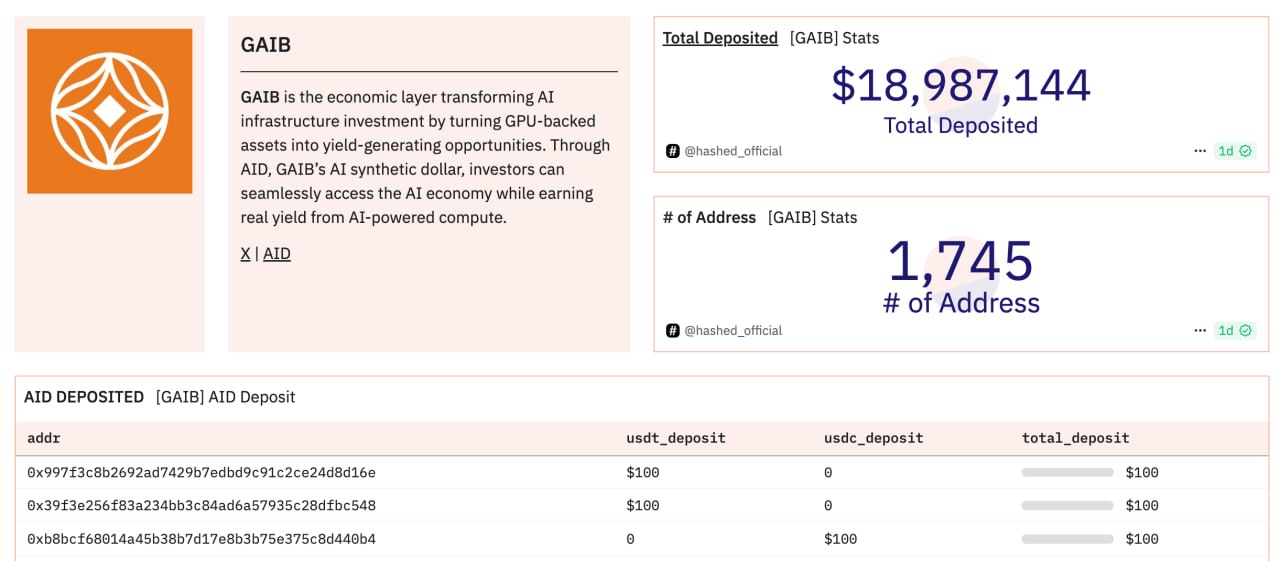Open three-dot menu on # of Address card
Screen dimensions: 1280x561
click(x=1200, y=330)
